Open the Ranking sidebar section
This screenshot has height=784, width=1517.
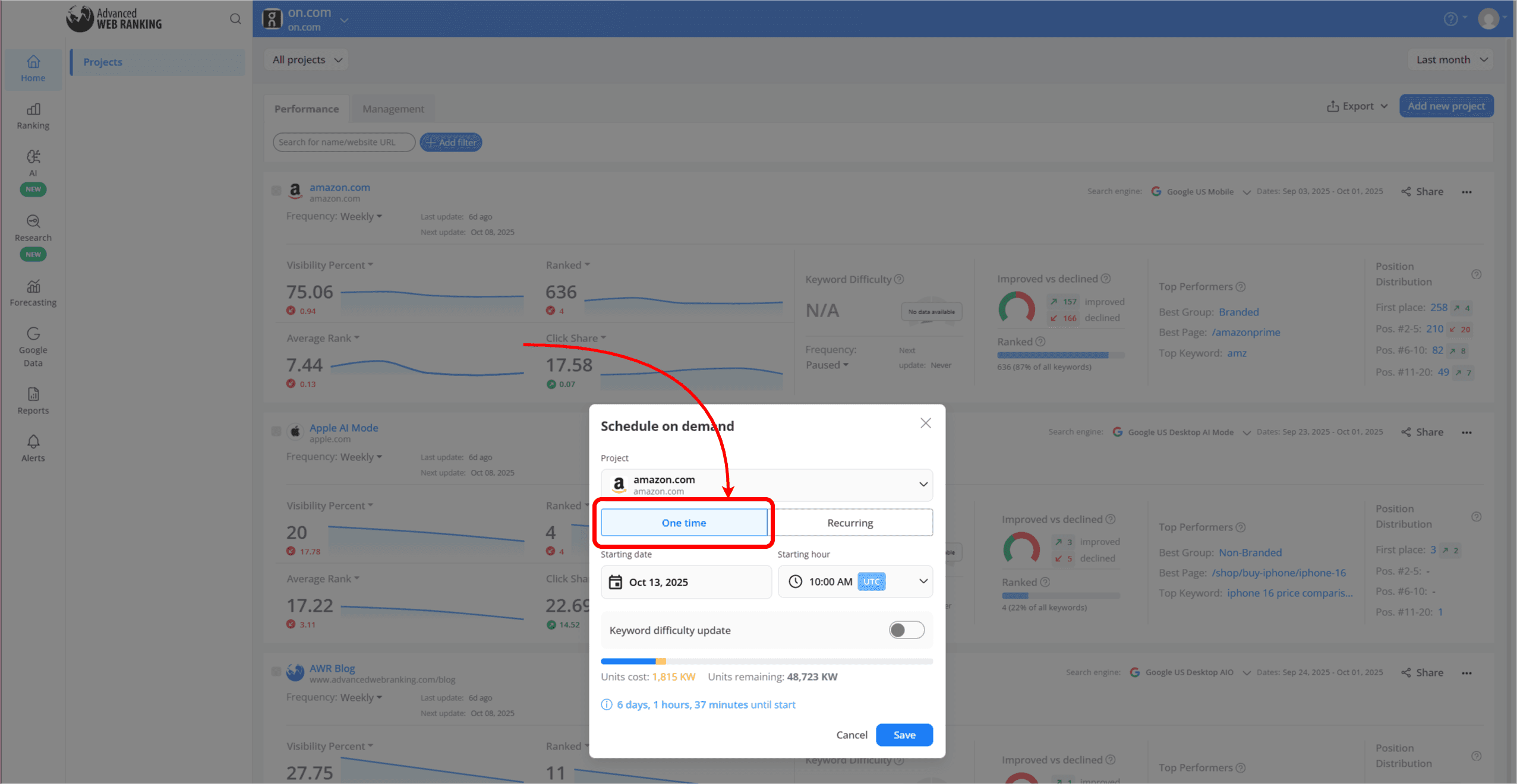point(33,116)
